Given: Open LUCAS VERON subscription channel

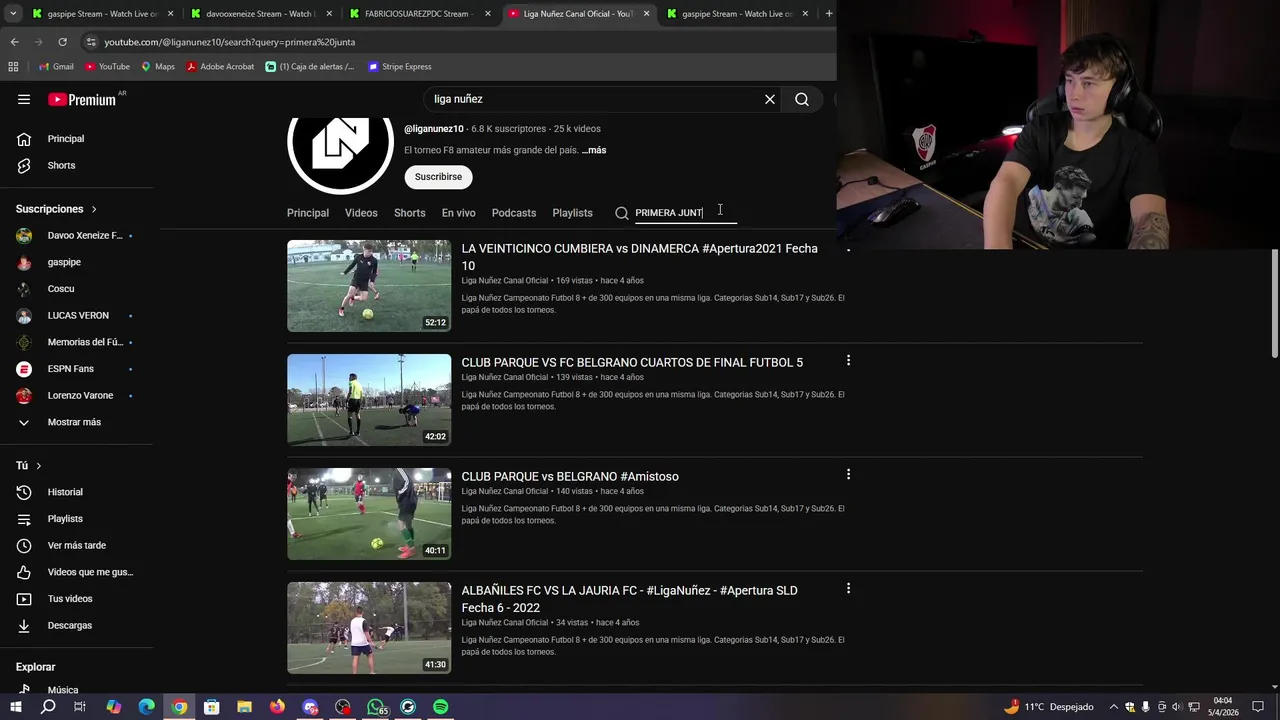Looking at the screenshot, I should [76, 315].
